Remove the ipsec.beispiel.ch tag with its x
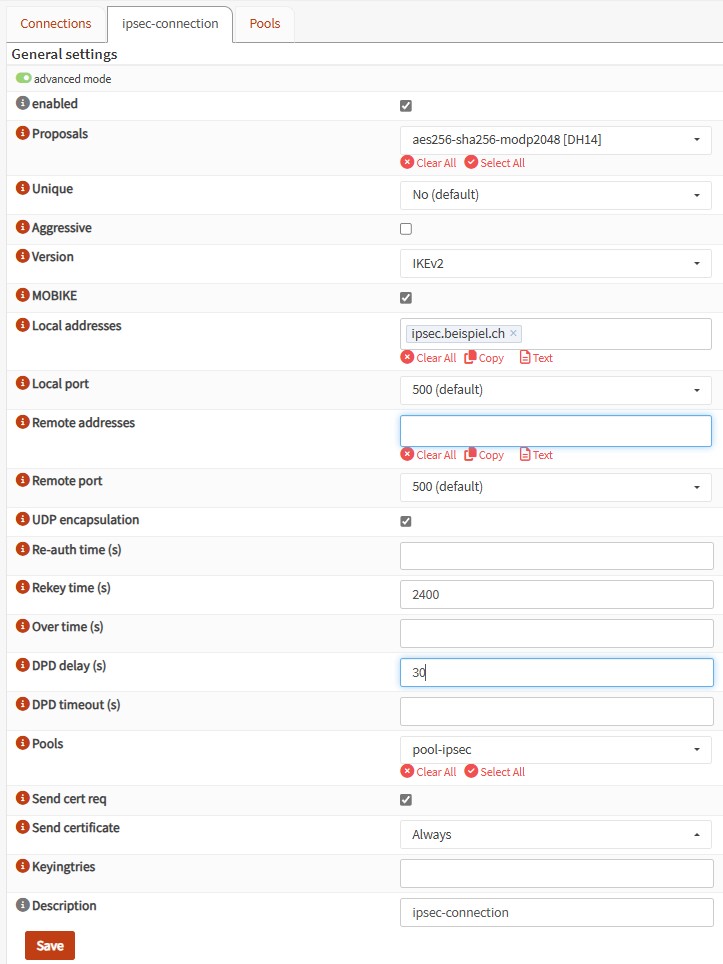Screen dimensions: 723x964 coord(513,334)
